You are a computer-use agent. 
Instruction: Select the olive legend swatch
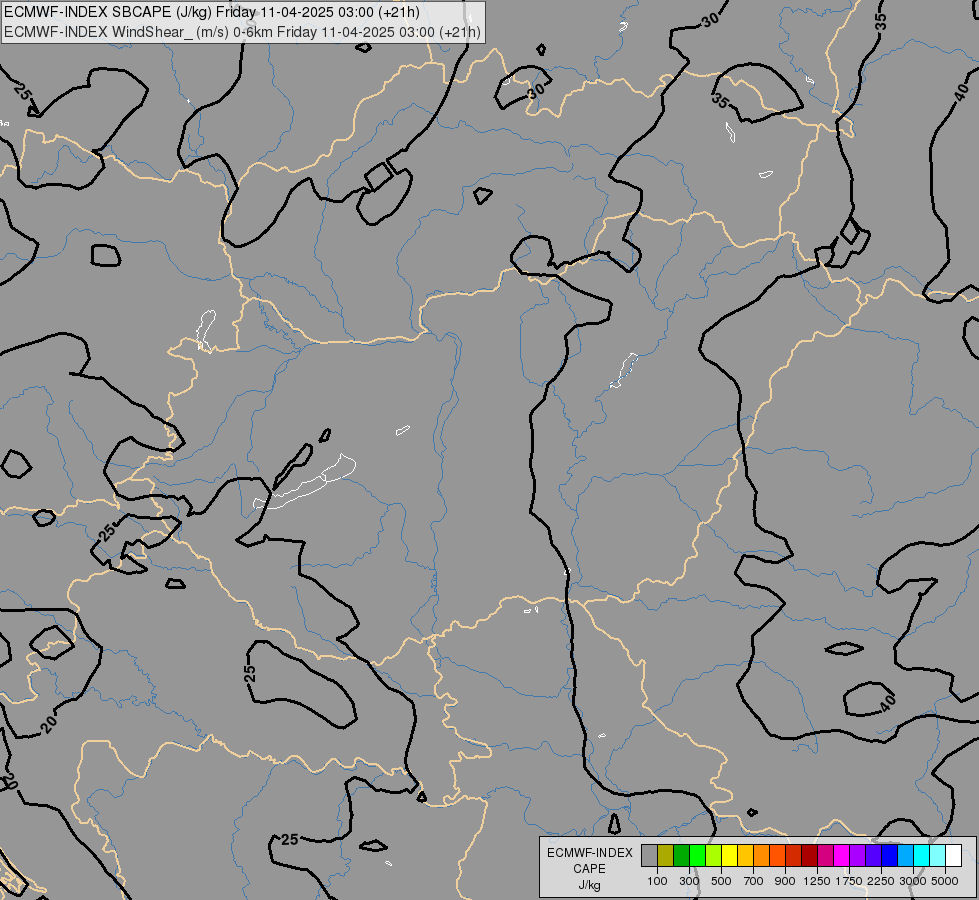(x=666, y=855)
